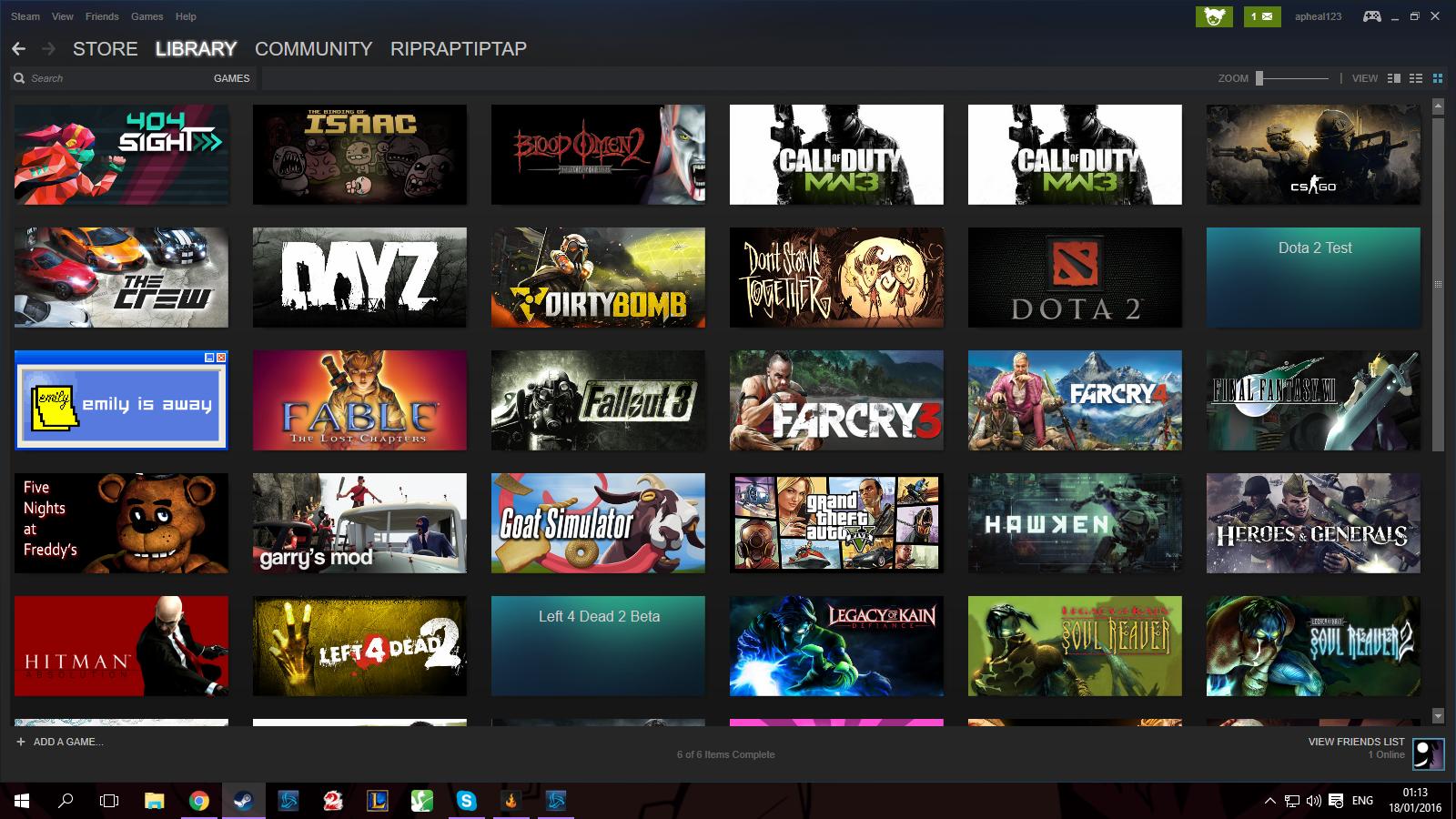Open the COMMUNITY tab
Viewport: 1456px width, 819px height.
(314, 49)
